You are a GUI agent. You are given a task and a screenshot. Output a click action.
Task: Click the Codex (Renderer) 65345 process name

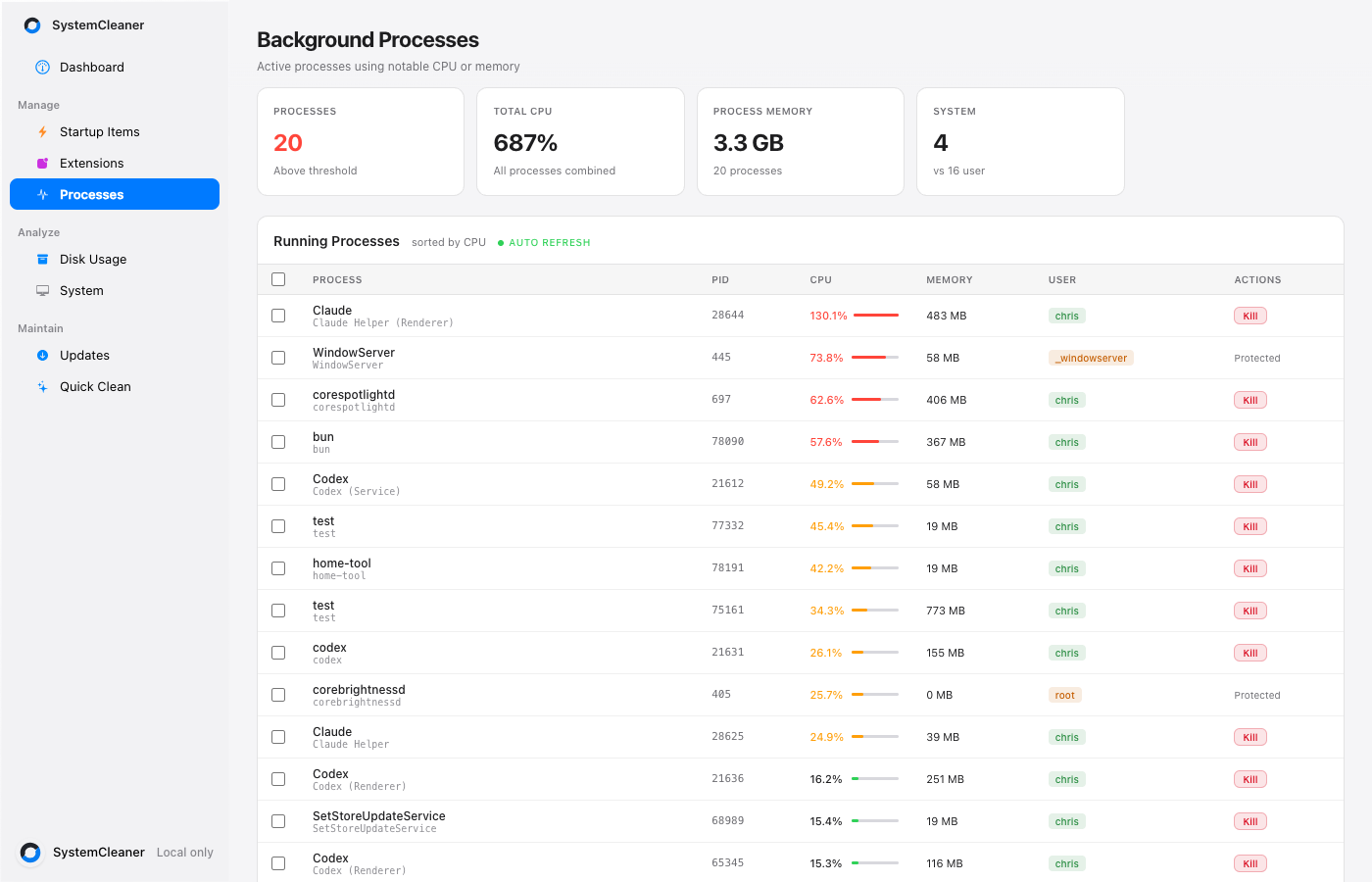[x=330, y=858]
